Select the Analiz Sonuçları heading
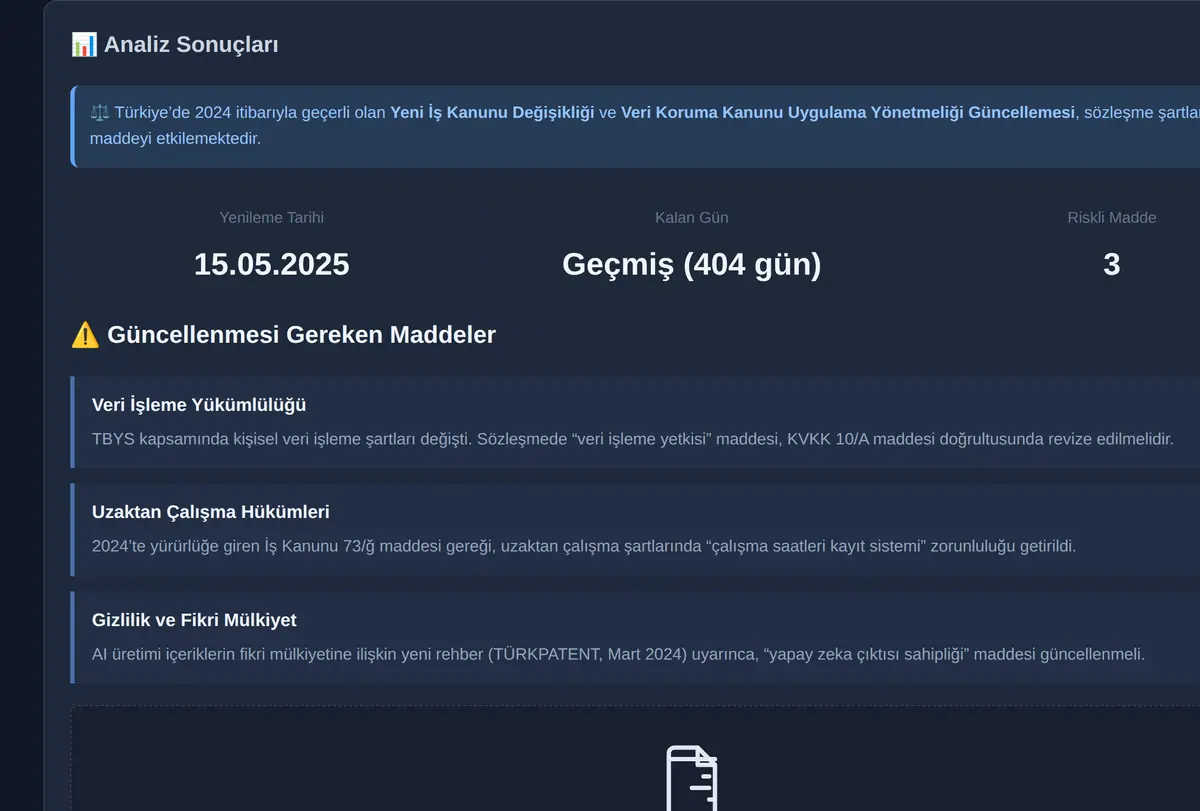This screenshot has width=1200, height=811. pyautogui.click(x=191, y=45)
